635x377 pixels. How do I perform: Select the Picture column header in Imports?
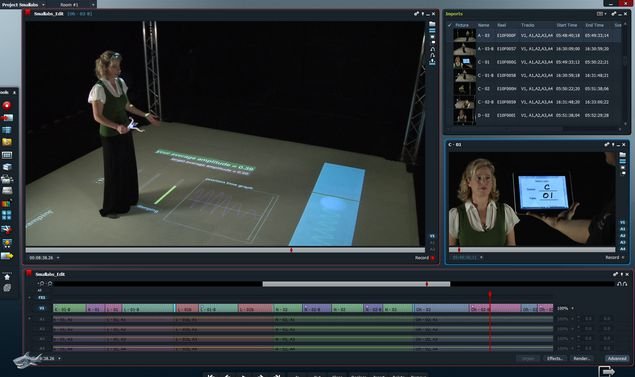462,25
